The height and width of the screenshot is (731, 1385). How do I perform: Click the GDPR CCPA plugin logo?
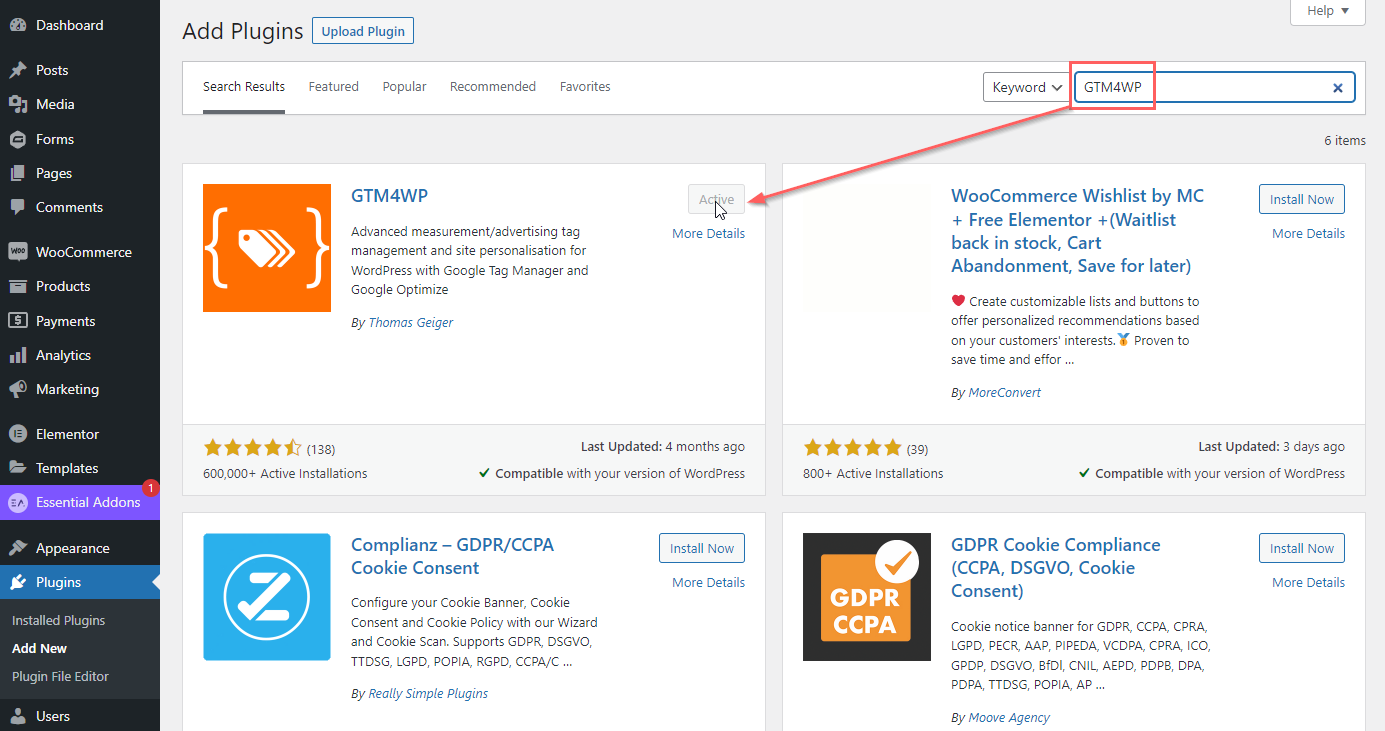pos(867,597)
